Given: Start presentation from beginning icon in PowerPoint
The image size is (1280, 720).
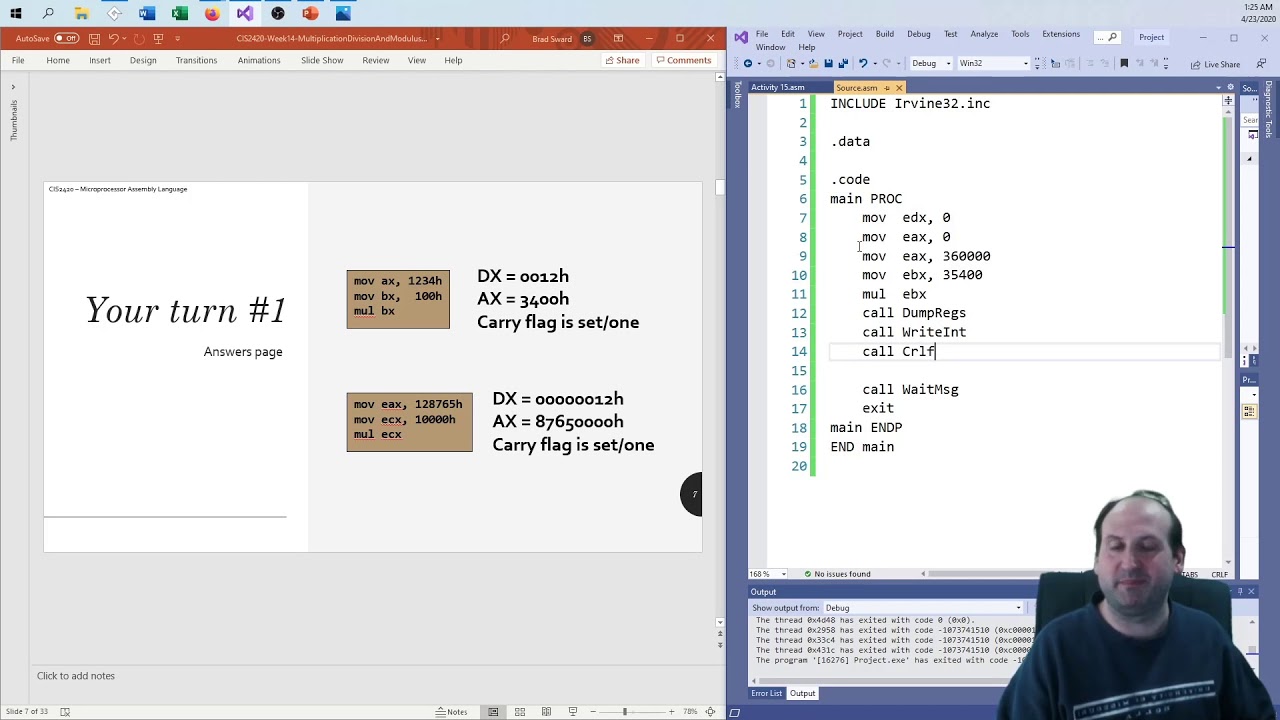Looking at the screenshot, I should click(x=158, y=38).
